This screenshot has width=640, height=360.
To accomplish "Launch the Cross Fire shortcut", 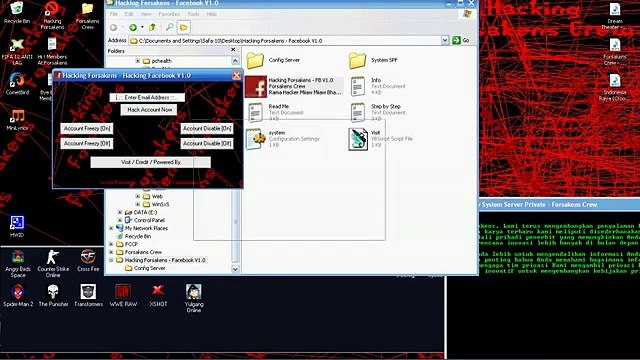I will pos(88,261).
